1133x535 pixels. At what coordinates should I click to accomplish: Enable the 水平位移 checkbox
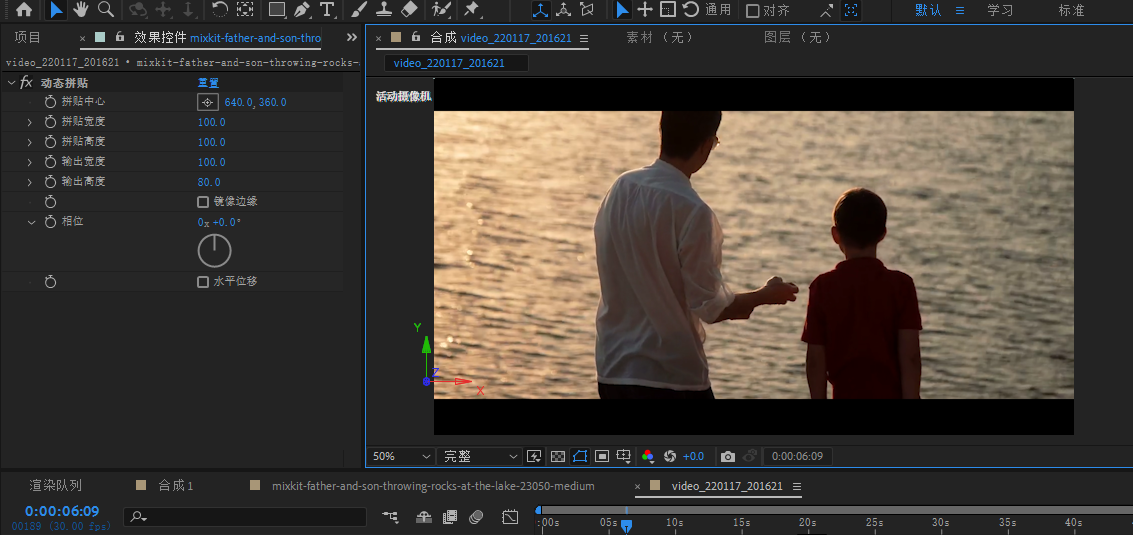coord(203,282)
